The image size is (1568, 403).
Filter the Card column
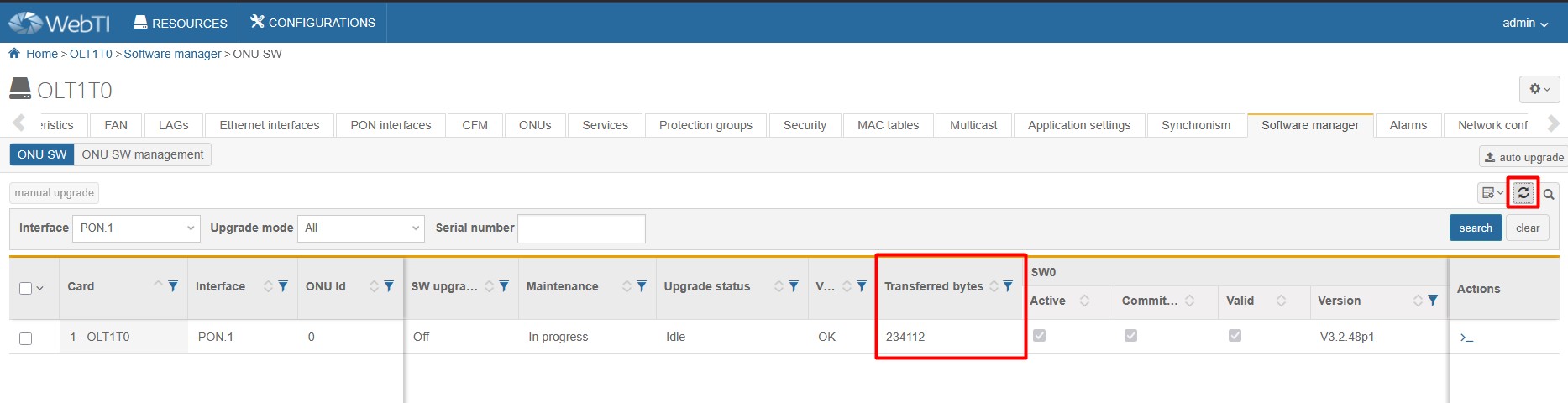[173, 286]
